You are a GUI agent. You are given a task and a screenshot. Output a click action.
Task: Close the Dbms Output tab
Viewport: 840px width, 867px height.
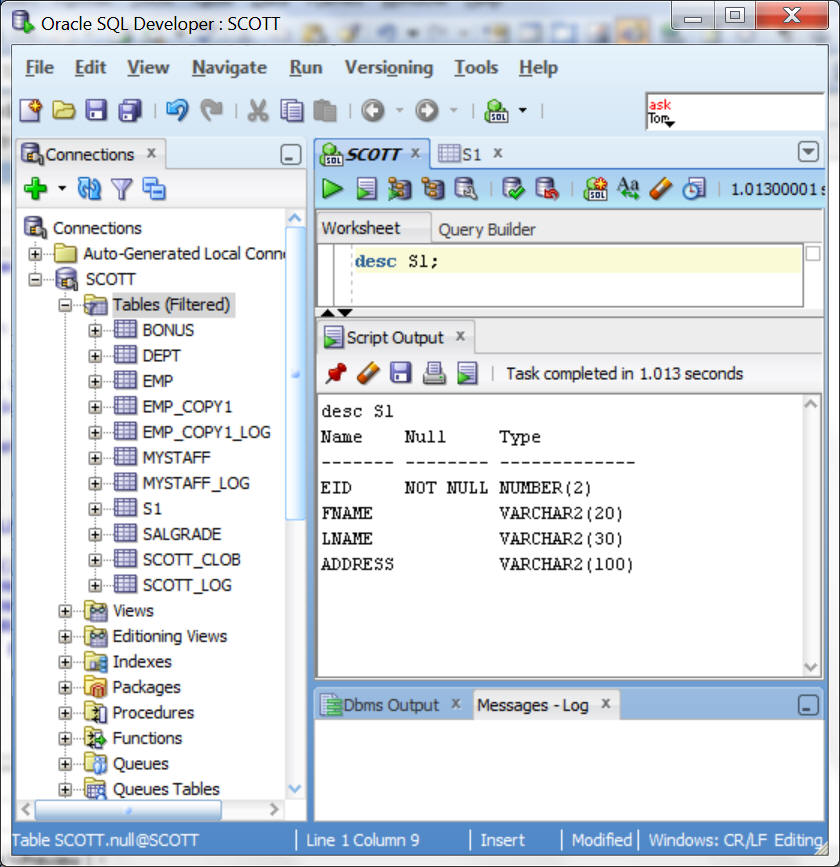pyautogui.click(x=456, y=703)
